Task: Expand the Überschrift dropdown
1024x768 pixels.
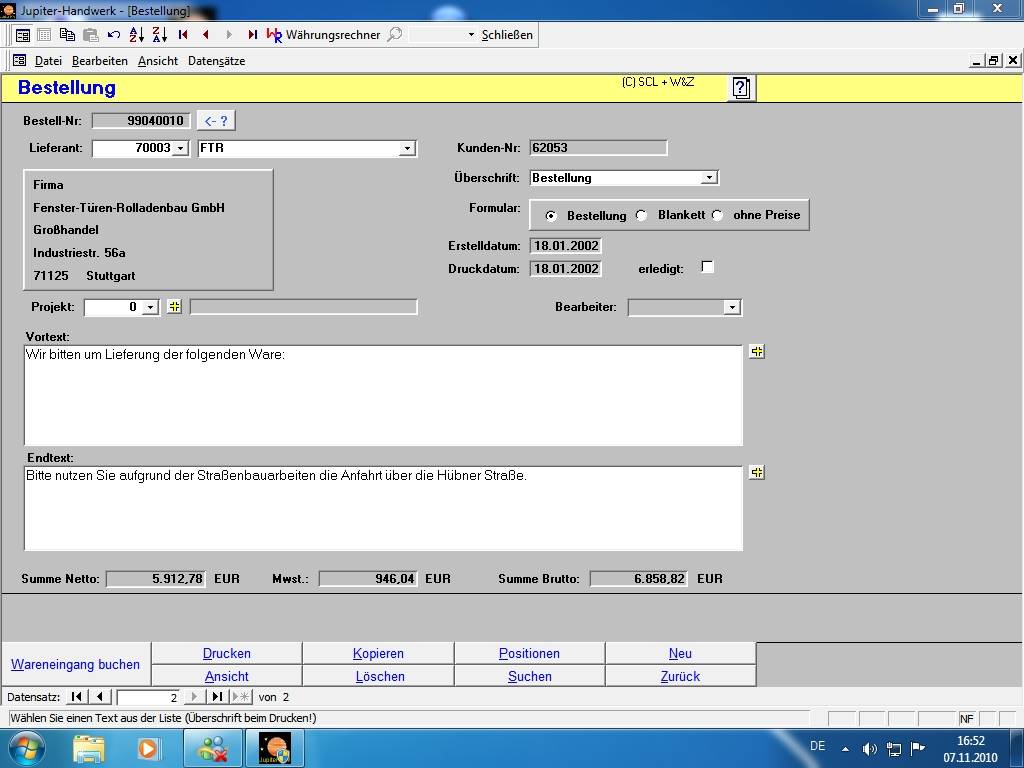Action: pyautogui.click(x=708, y=178)
